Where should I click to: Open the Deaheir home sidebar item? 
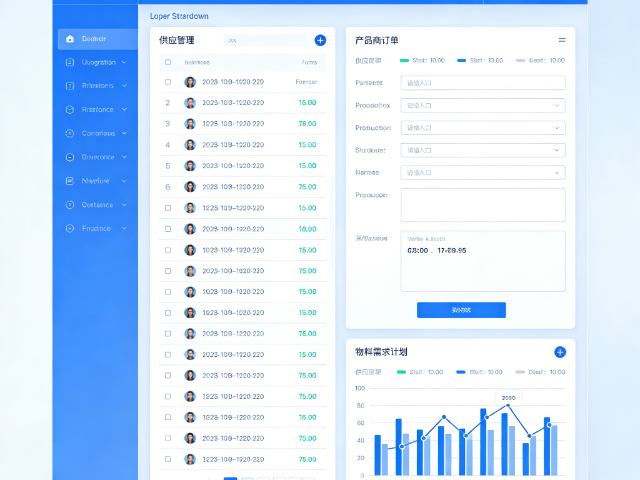[x=98, y=39]
